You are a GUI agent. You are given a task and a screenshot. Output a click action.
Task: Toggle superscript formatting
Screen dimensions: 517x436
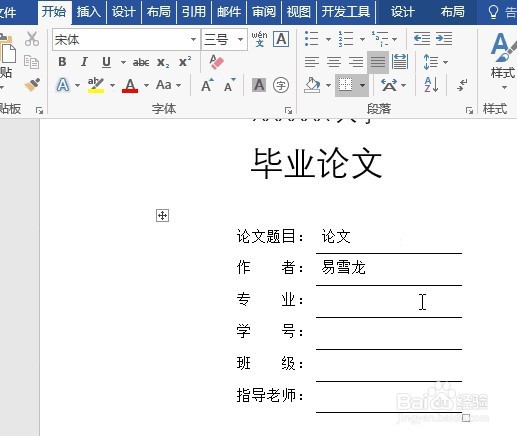(185, 62)
